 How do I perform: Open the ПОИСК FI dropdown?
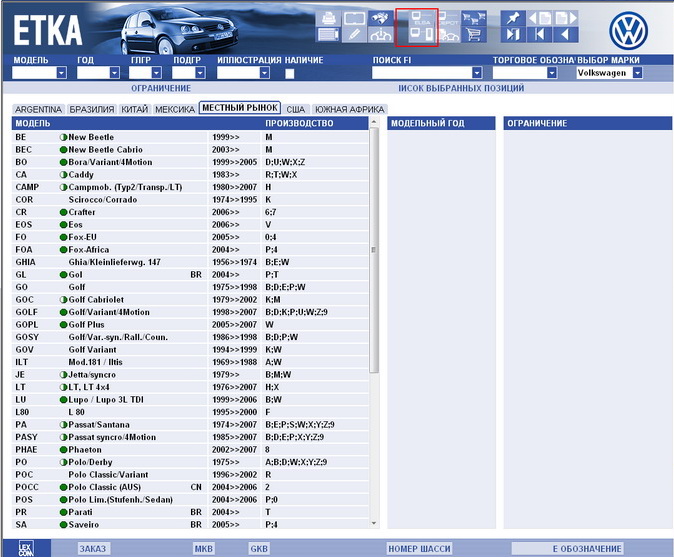point(477,73)
